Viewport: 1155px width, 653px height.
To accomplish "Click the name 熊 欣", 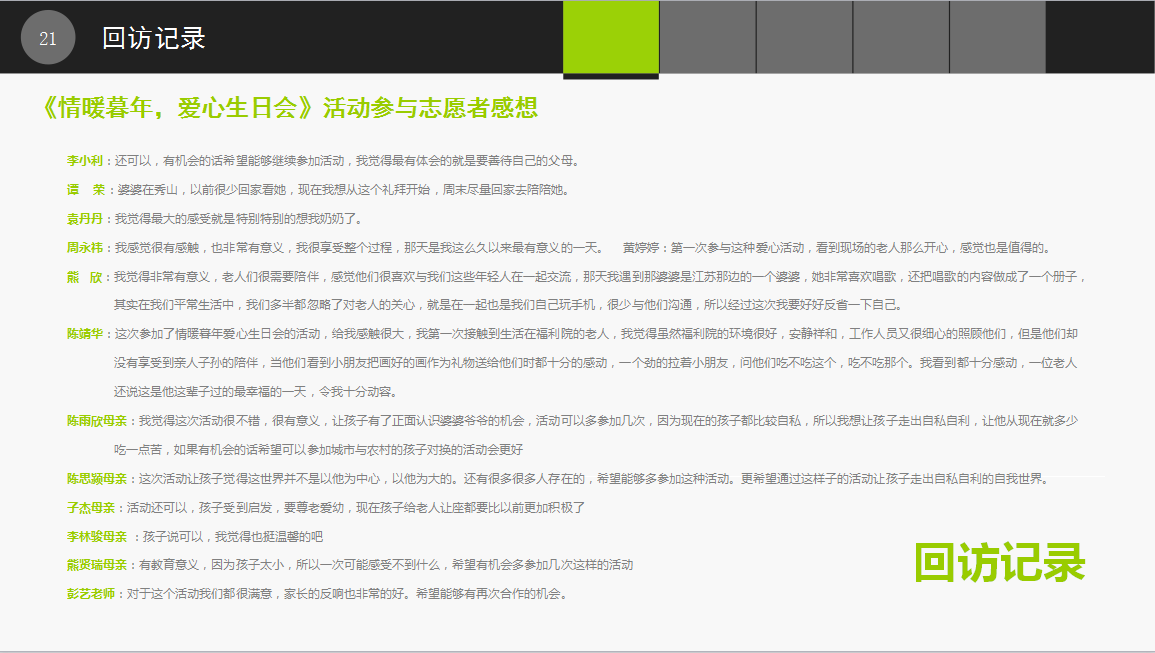I will pyautogui.click(x=85, y=277).
